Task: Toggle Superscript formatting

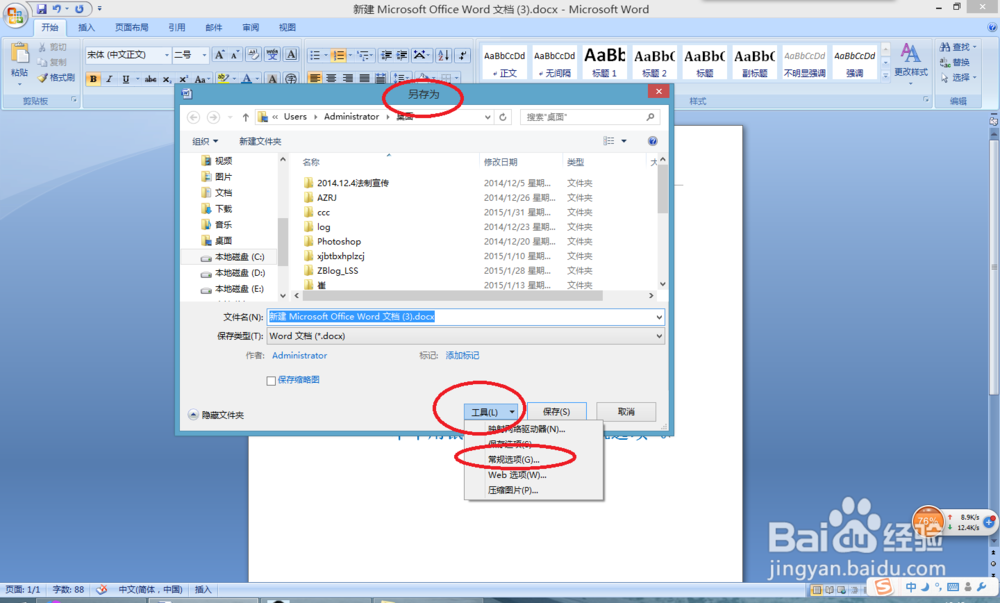Action: 183,79
